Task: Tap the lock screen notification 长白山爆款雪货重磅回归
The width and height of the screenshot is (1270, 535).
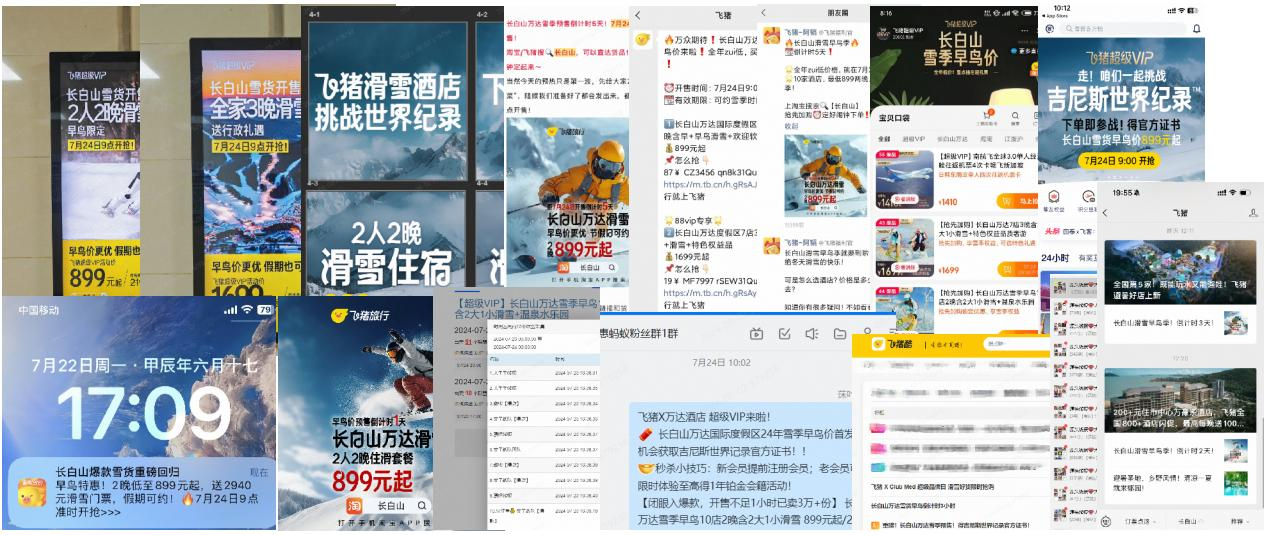Action: [140, 492]
